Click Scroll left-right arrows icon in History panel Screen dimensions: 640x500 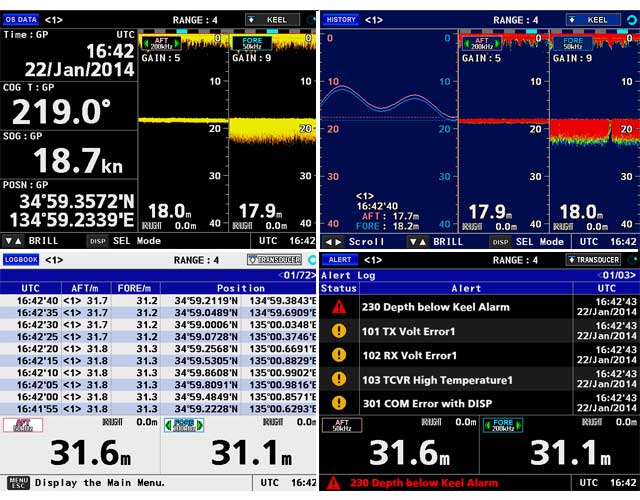(333, 242)
